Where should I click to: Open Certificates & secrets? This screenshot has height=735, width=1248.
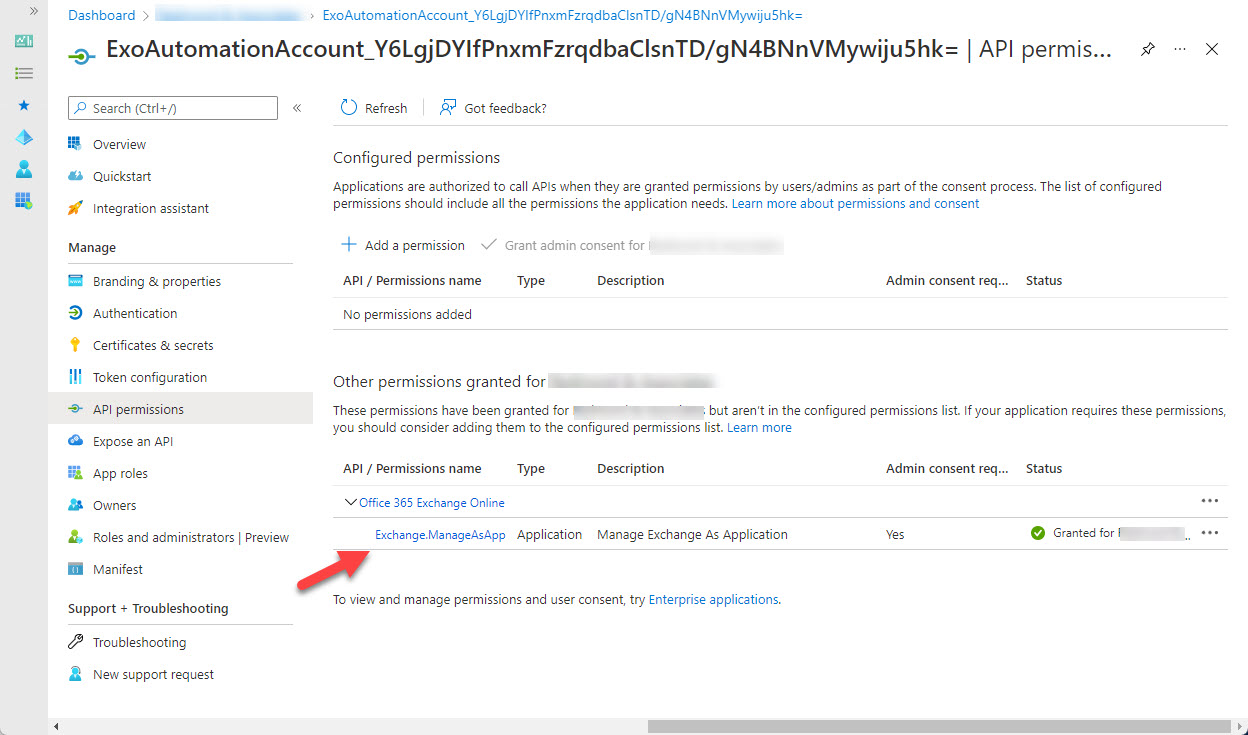click(x=153, y=344)
